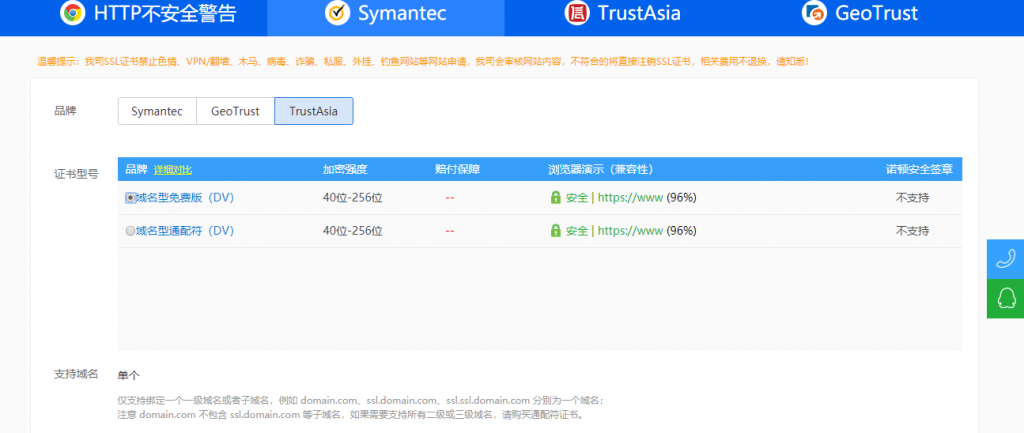Click green padlock in 域名型通配符 row
This screenshot has height=433, width=1024.
point(556,231)
